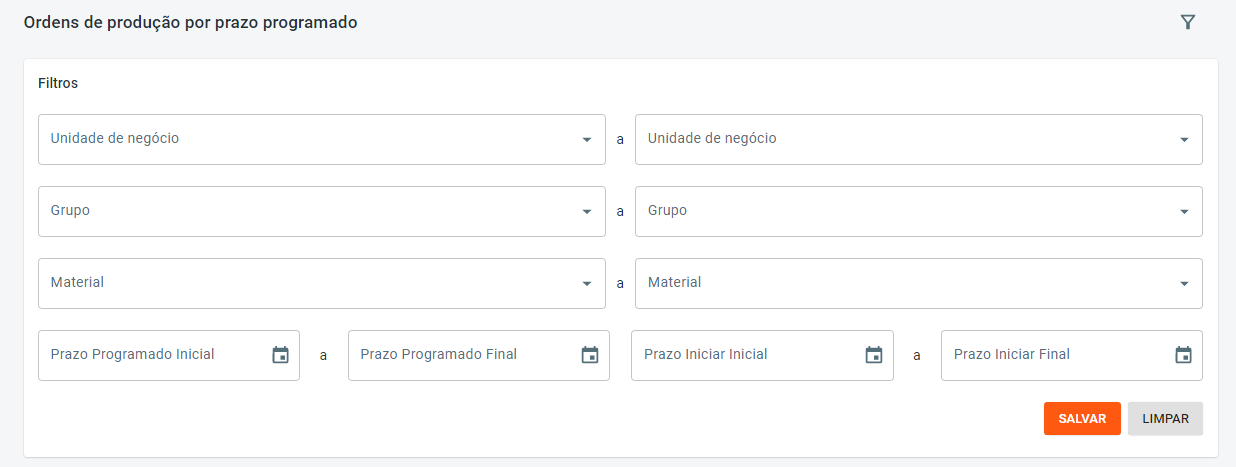This screenshot has height=467, width=1236.
Task: Expand the first Material dropdown
Action: click(587, 284)
